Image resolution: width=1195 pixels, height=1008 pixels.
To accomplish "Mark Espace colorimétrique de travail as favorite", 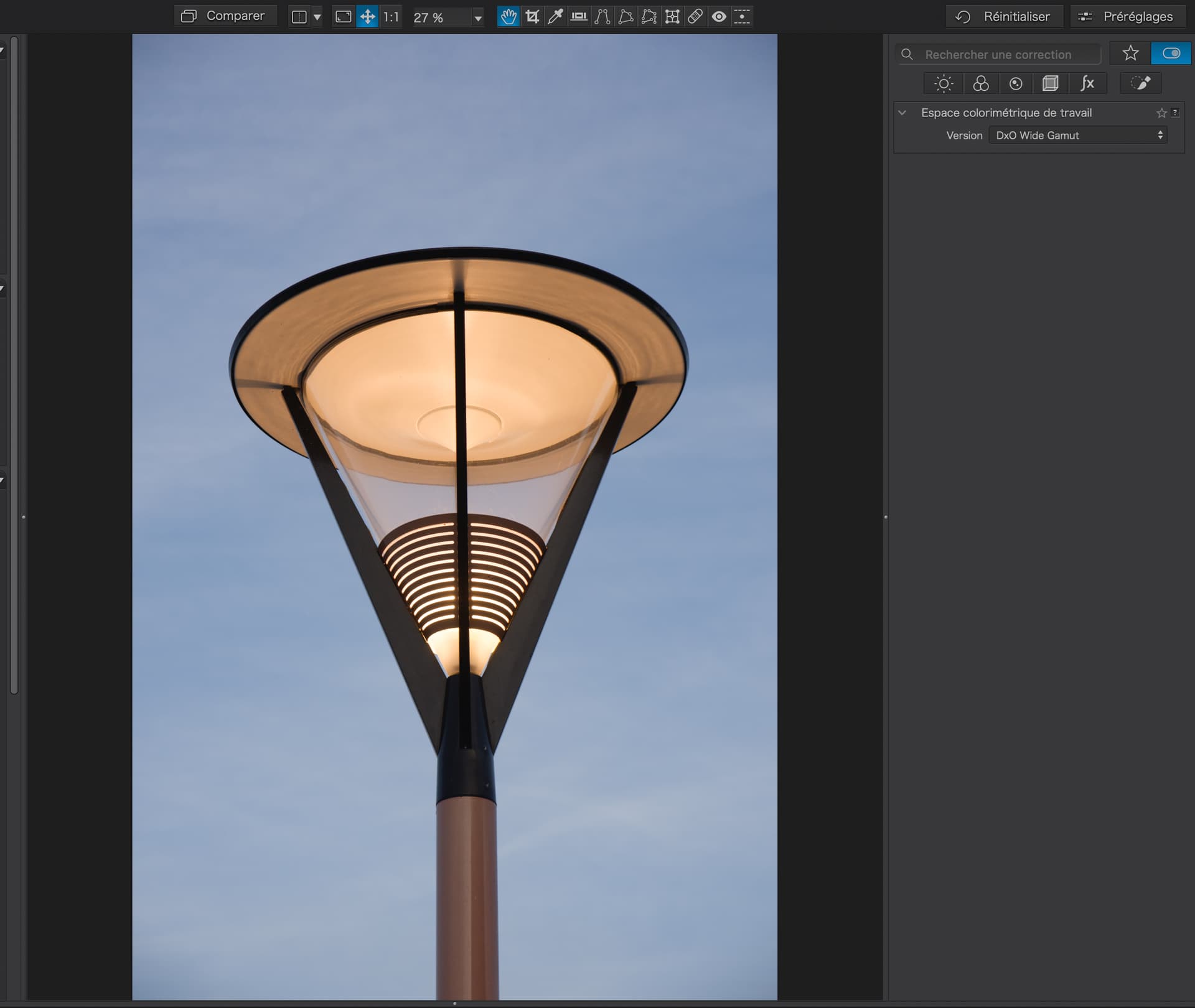I will pyautogui.click(x=1161, y=113).
